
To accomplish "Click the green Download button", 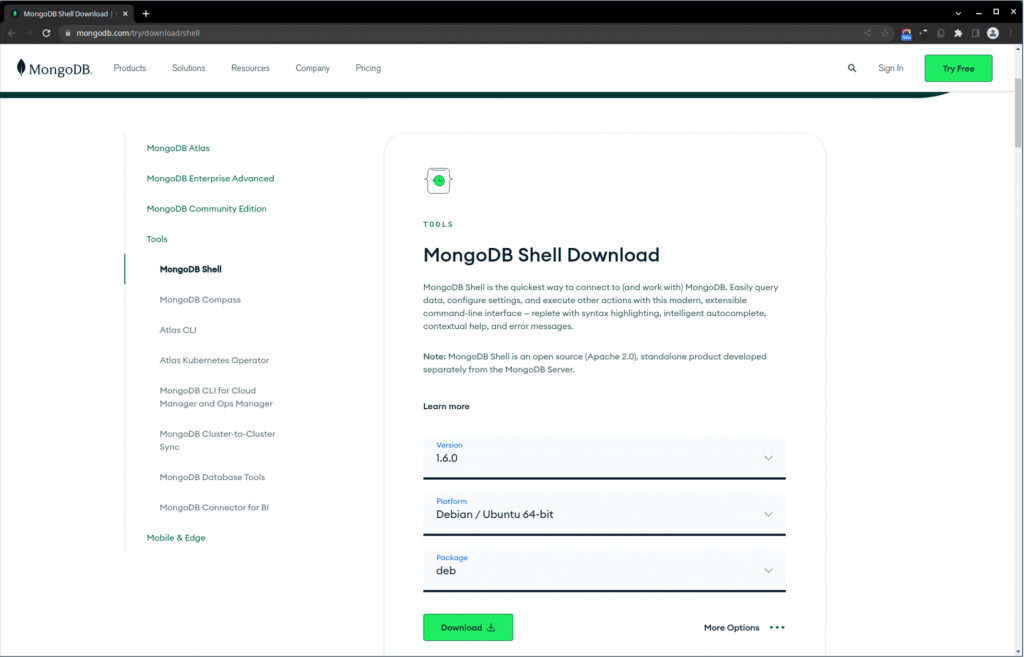I will [468, 628].
